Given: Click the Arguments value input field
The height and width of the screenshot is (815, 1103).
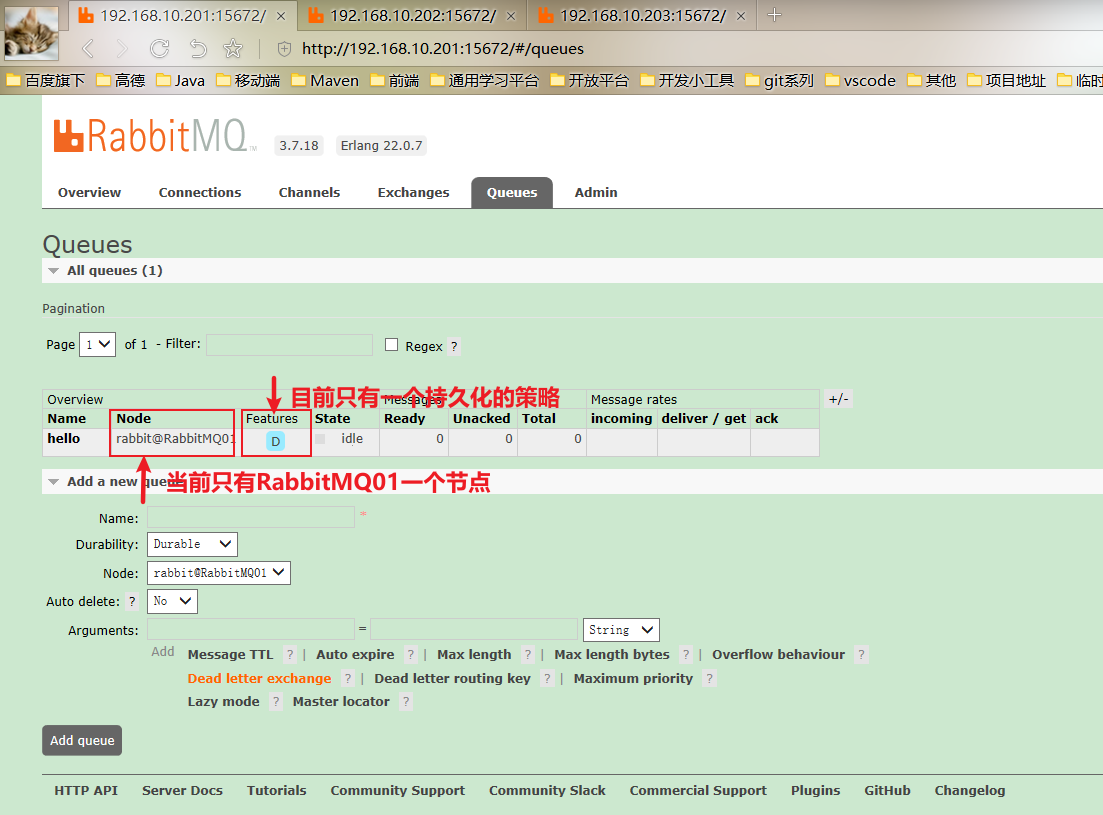Looking at the screenshot, I should [474, 629].
